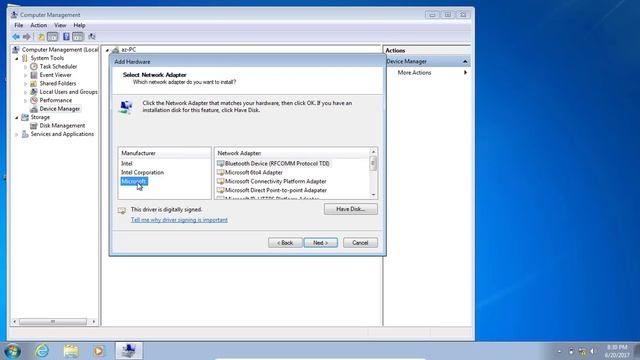Select the Storage node
Screen dimensions: 640x360
tap(40, 117)
